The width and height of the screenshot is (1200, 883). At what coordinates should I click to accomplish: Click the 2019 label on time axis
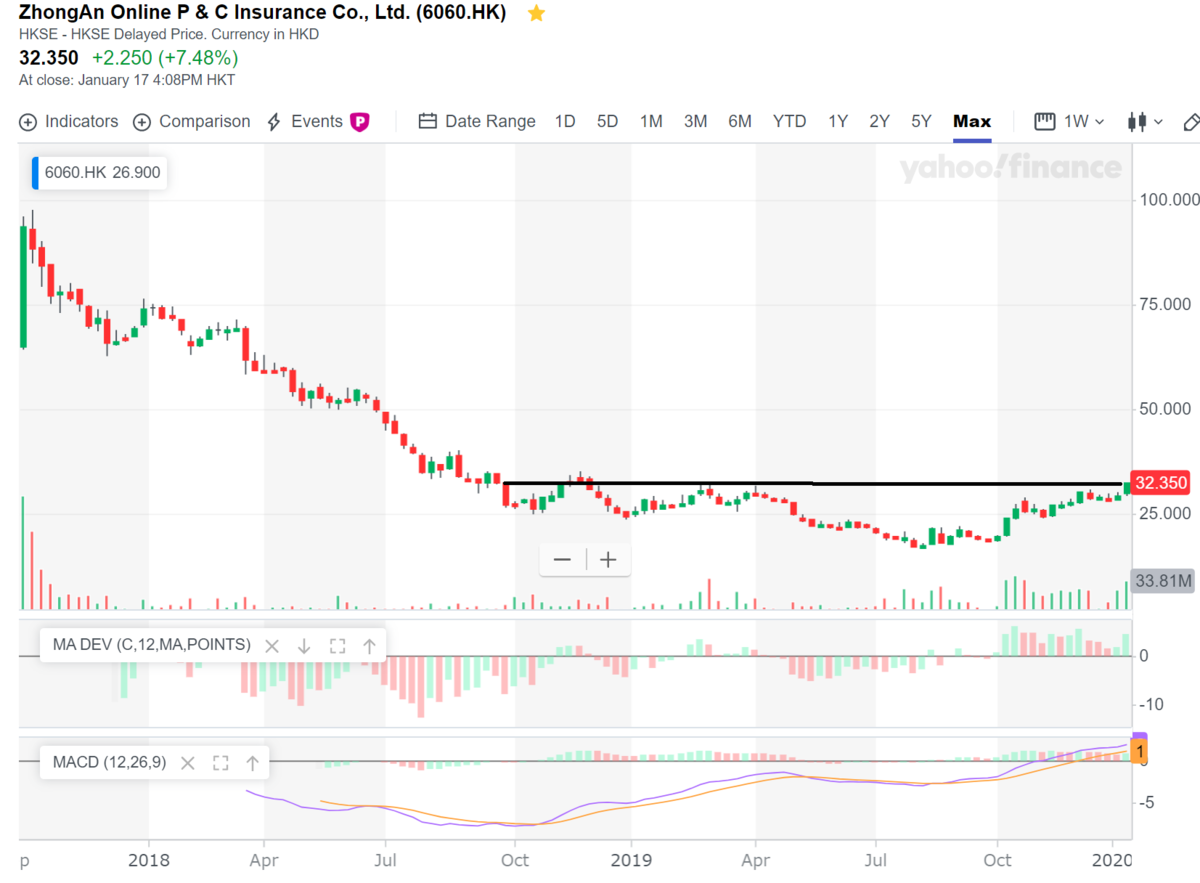(x=630, y=860)
